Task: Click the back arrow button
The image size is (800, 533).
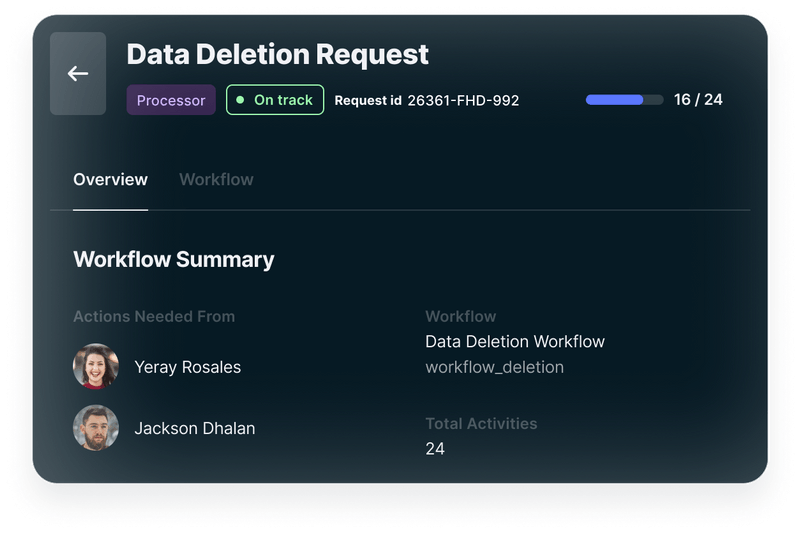Action: pos(78,74)
